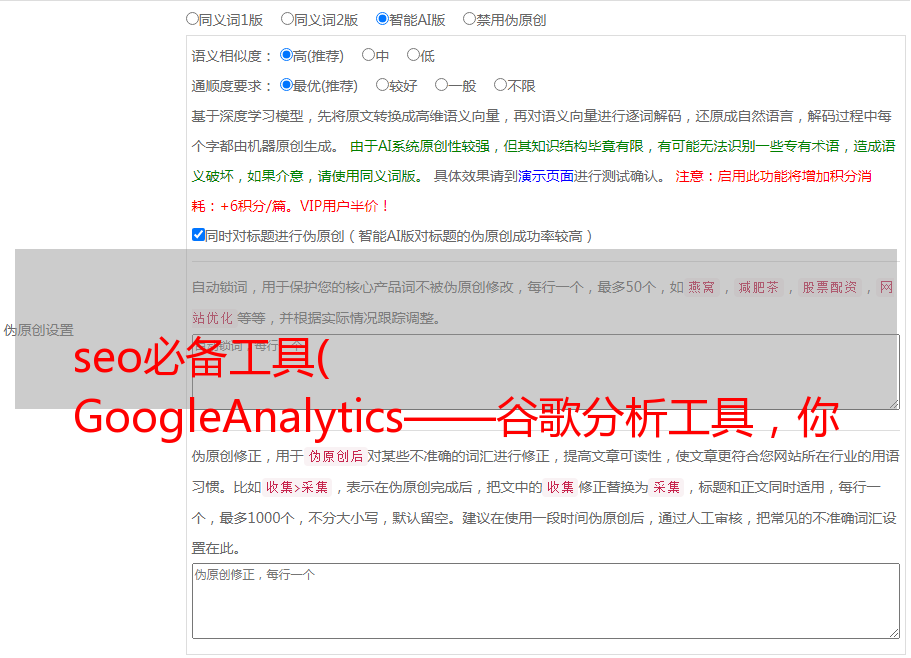Select the 智能AI版 radio option
Viewport: 911px width, 658px height.
pyautogui.click(x=382, y=19)
